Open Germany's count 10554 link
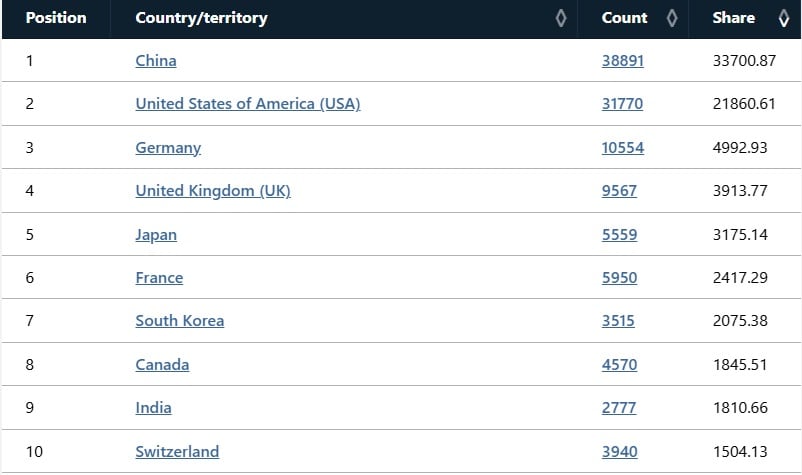 tap(623, 148)
